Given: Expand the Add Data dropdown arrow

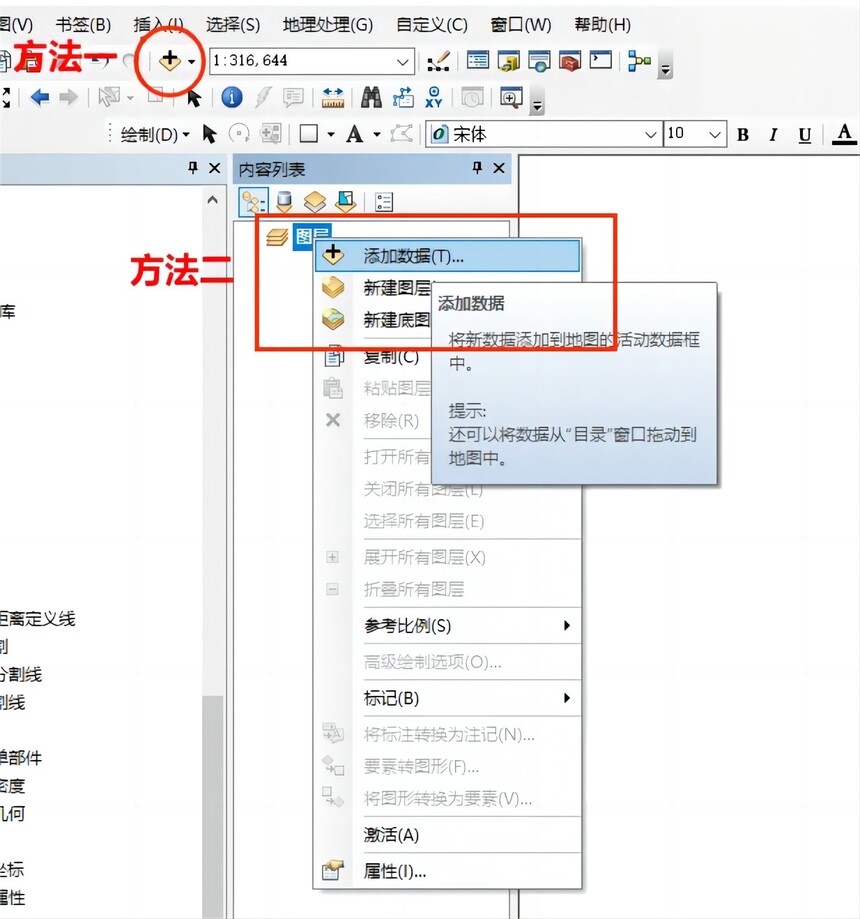Looking at the screenshot, I should tap(191, 62).
